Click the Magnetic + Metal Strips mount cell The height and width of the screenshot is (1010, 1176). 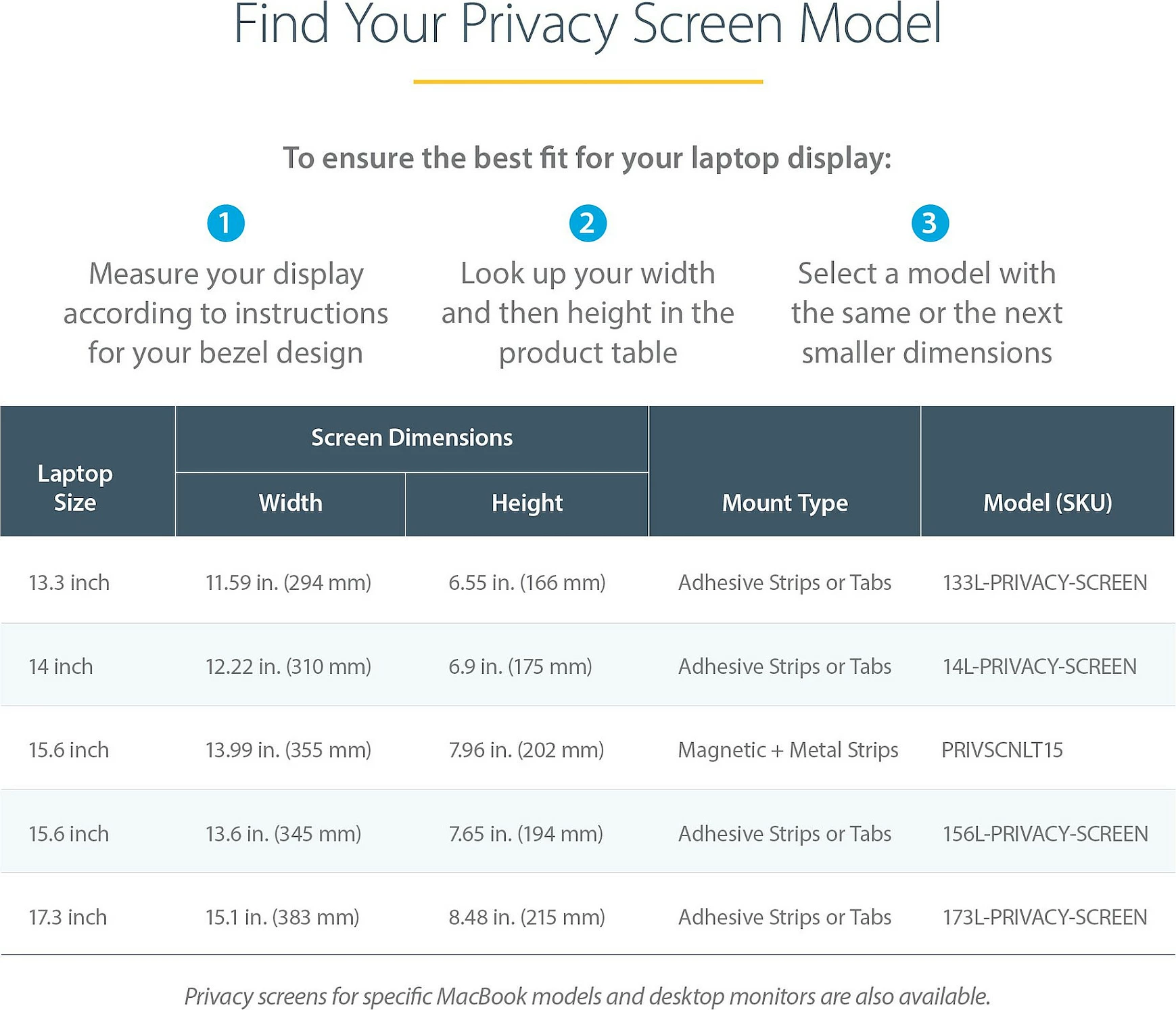coord(788,750)
